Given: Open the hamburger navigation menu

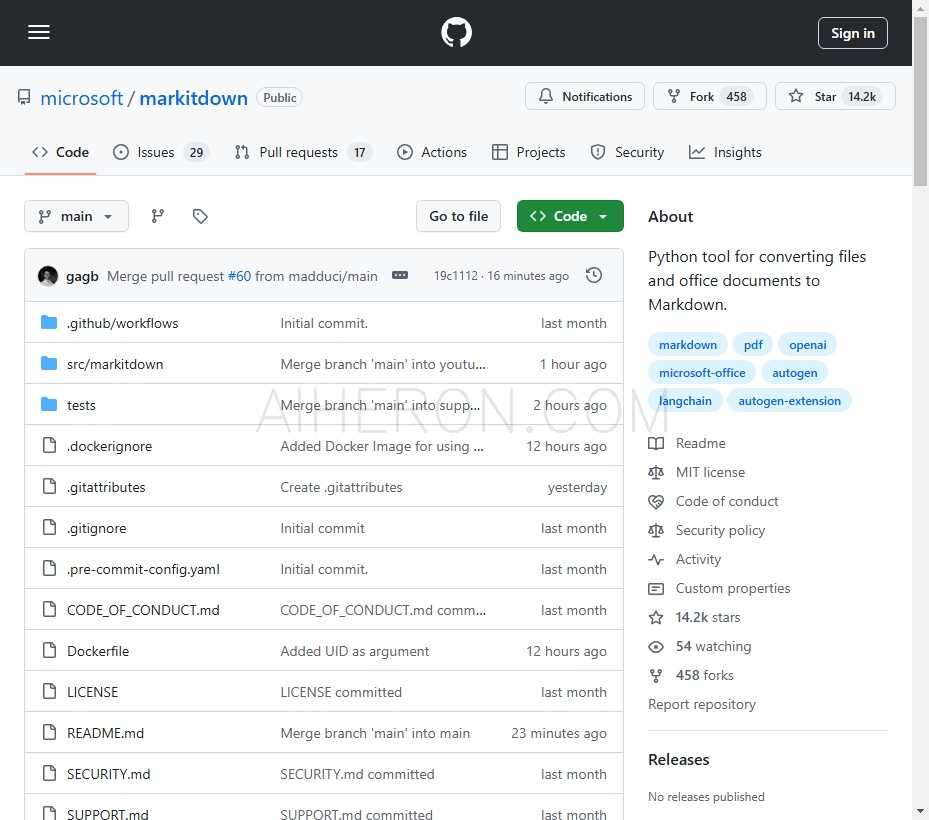Looking at the screenshot, I should [39, 32].
